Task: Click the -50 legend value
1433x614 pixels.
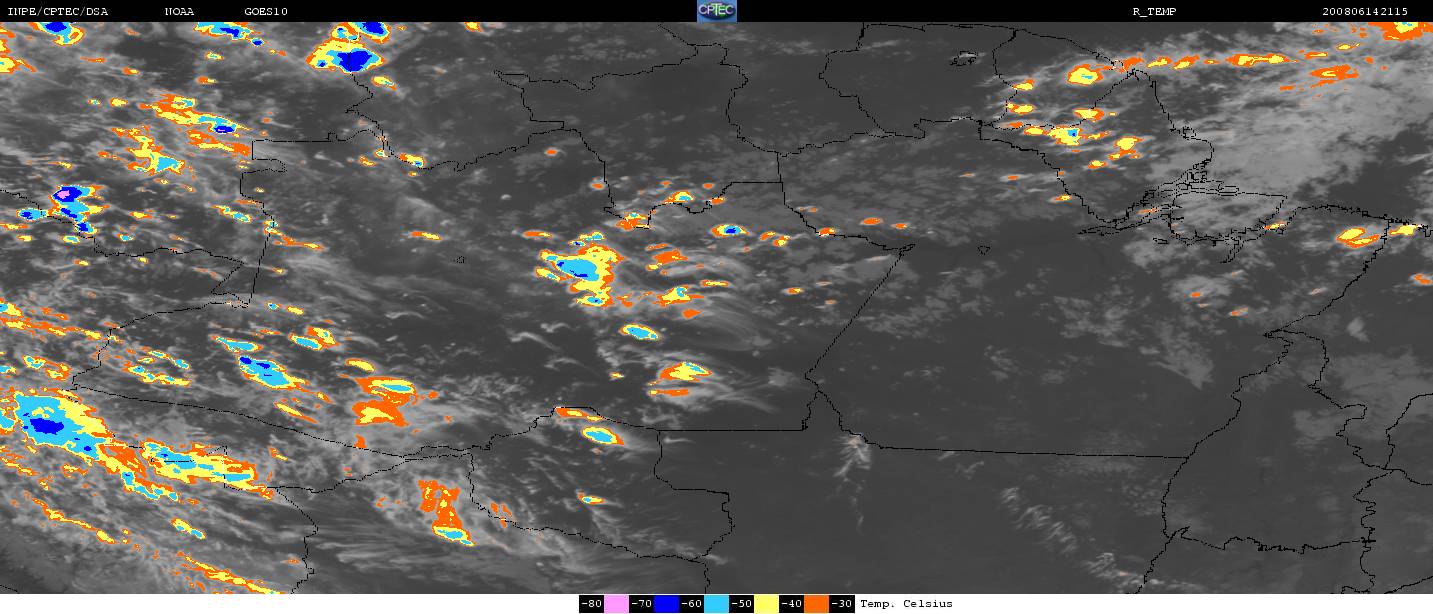Action: coord(741,604)
